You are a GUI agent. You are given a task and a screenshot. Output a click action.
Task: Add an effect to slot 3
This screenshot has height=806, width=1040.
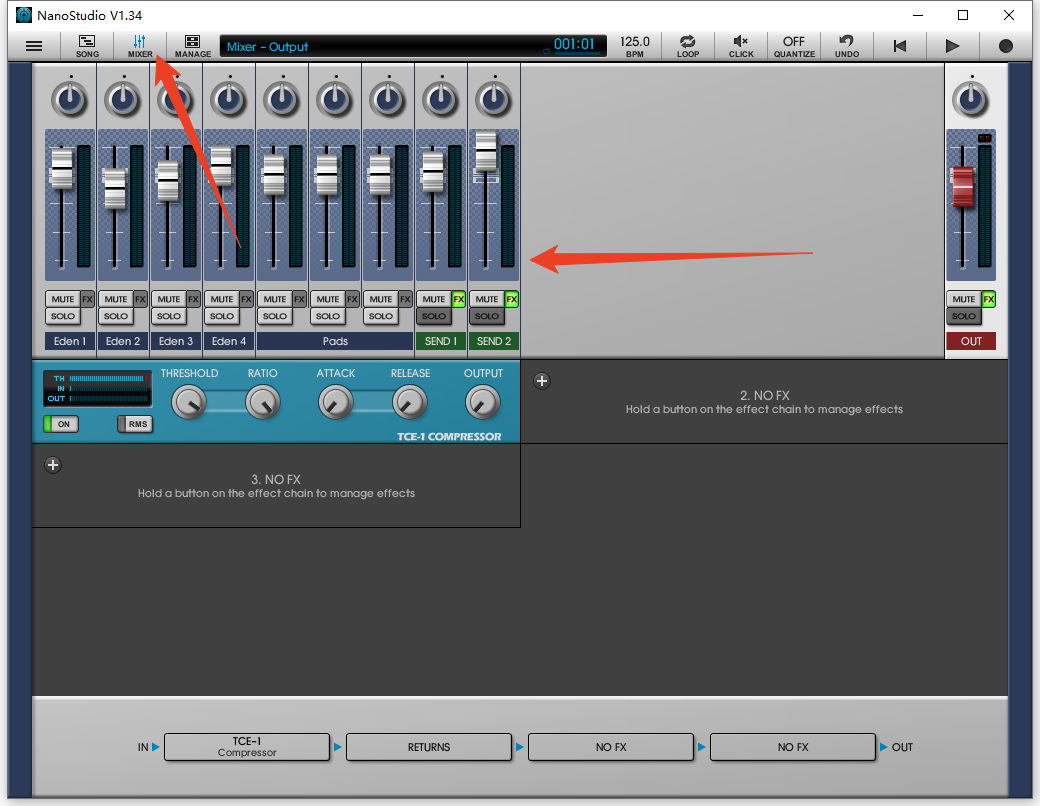point(54,464)
